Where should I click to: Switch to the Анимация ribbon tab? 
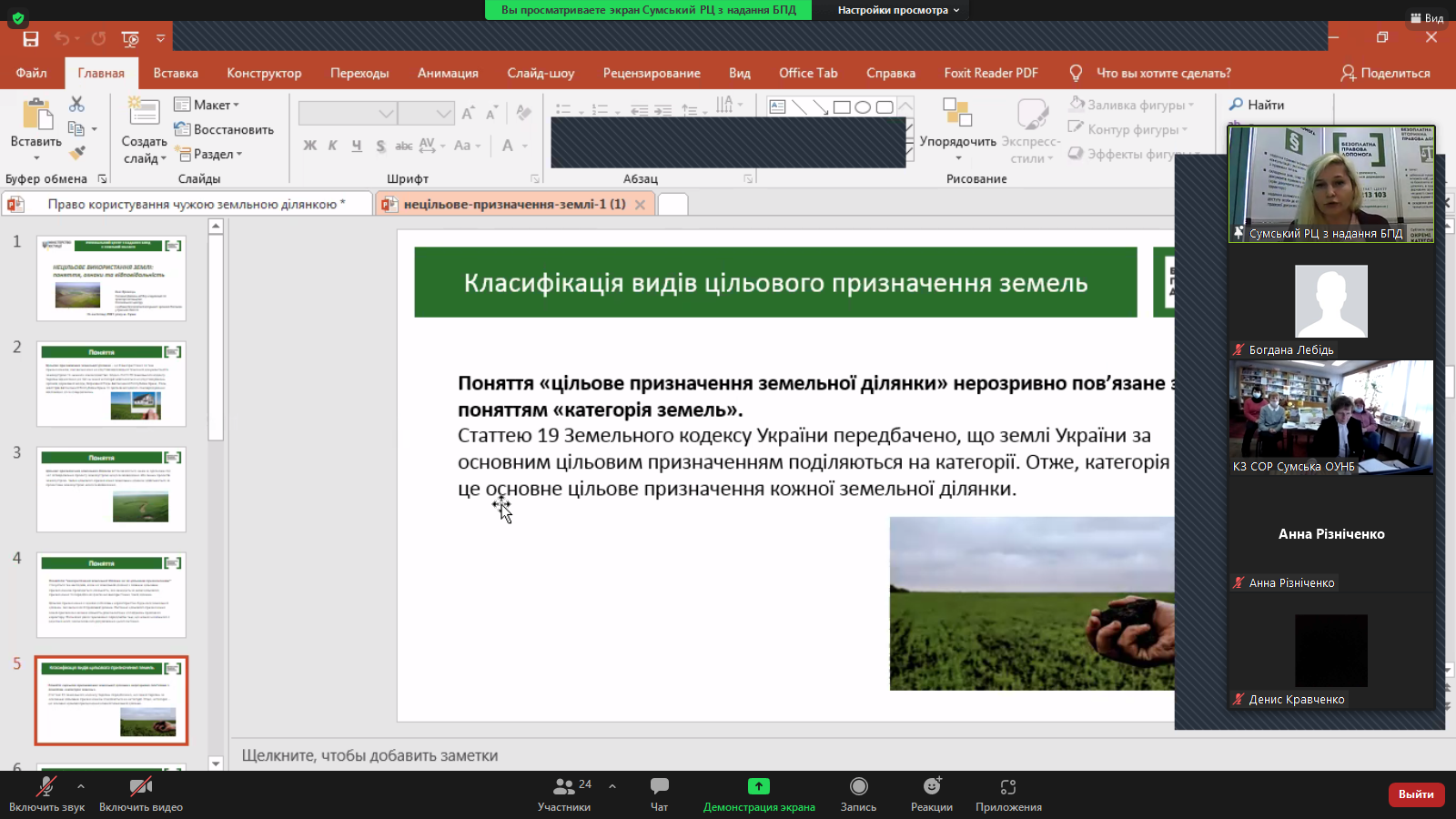448,73
